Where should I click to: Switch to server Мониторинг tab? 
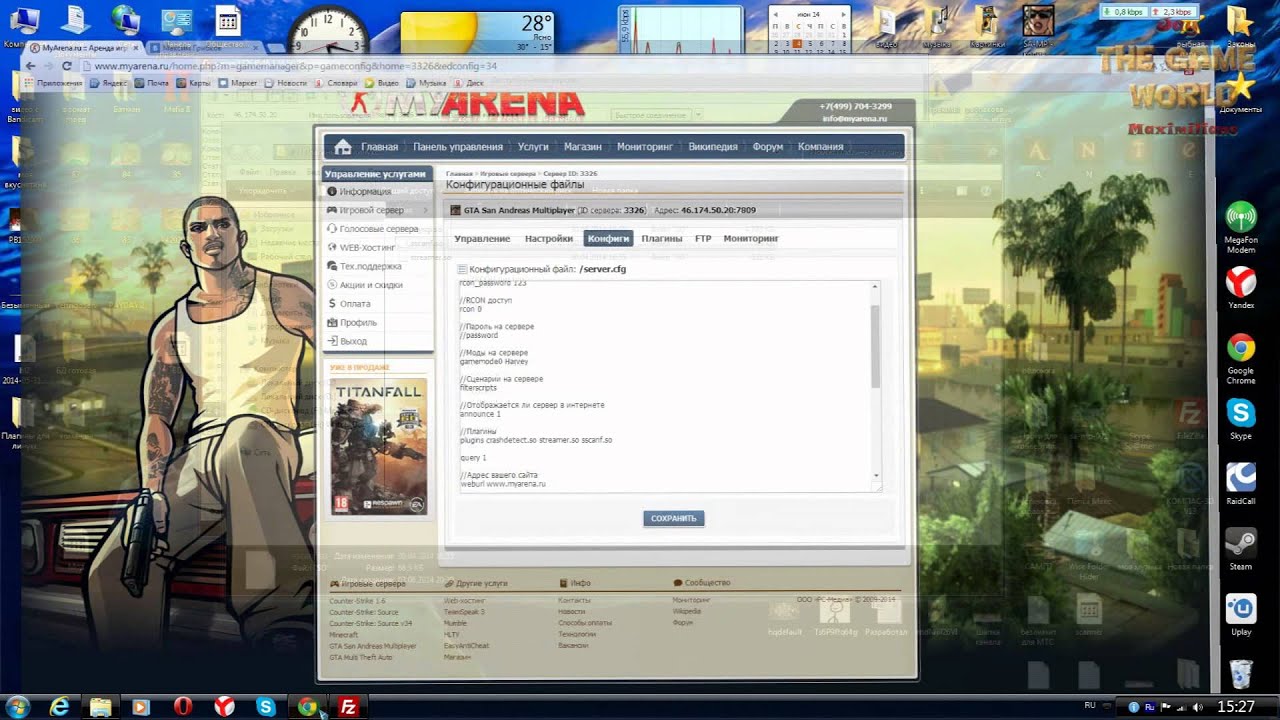(x=751, y=239)
